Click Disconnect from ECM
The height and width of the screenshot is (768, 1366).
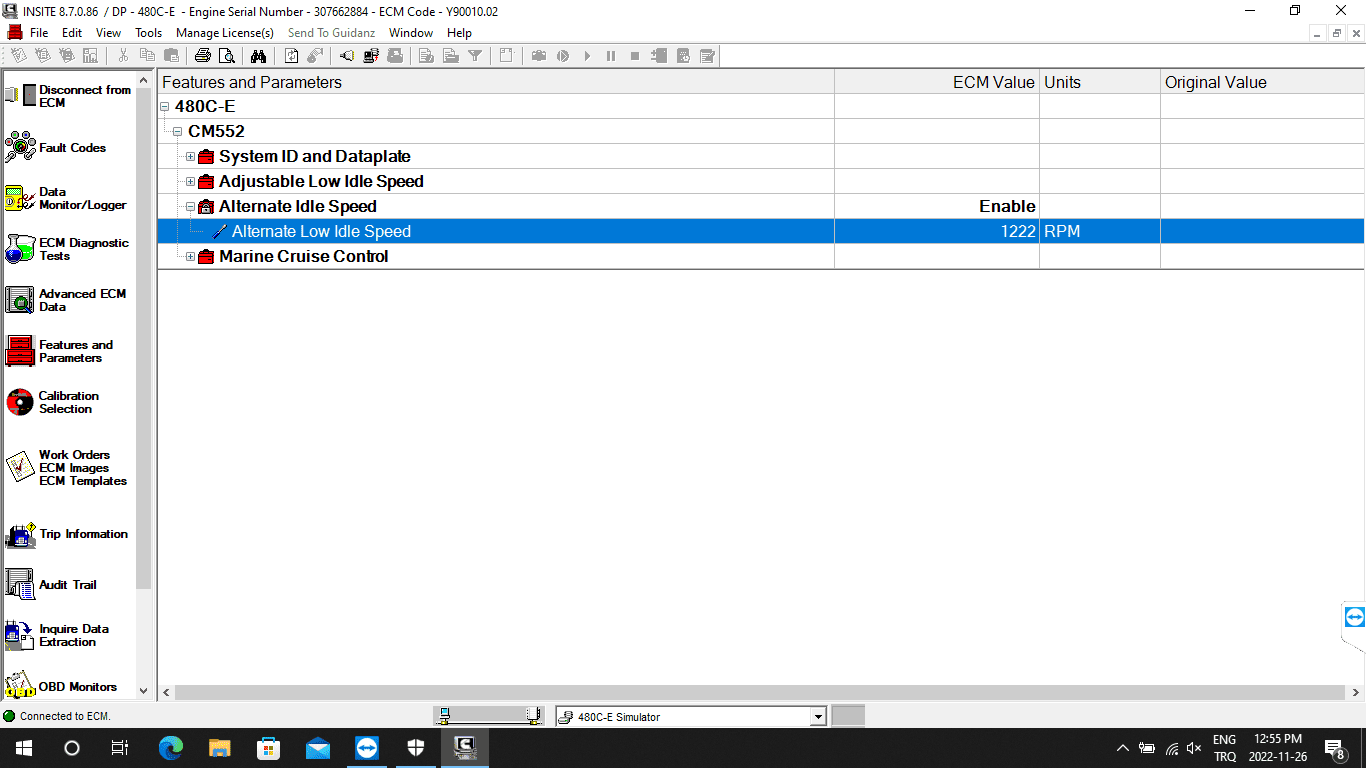(21, 96)
